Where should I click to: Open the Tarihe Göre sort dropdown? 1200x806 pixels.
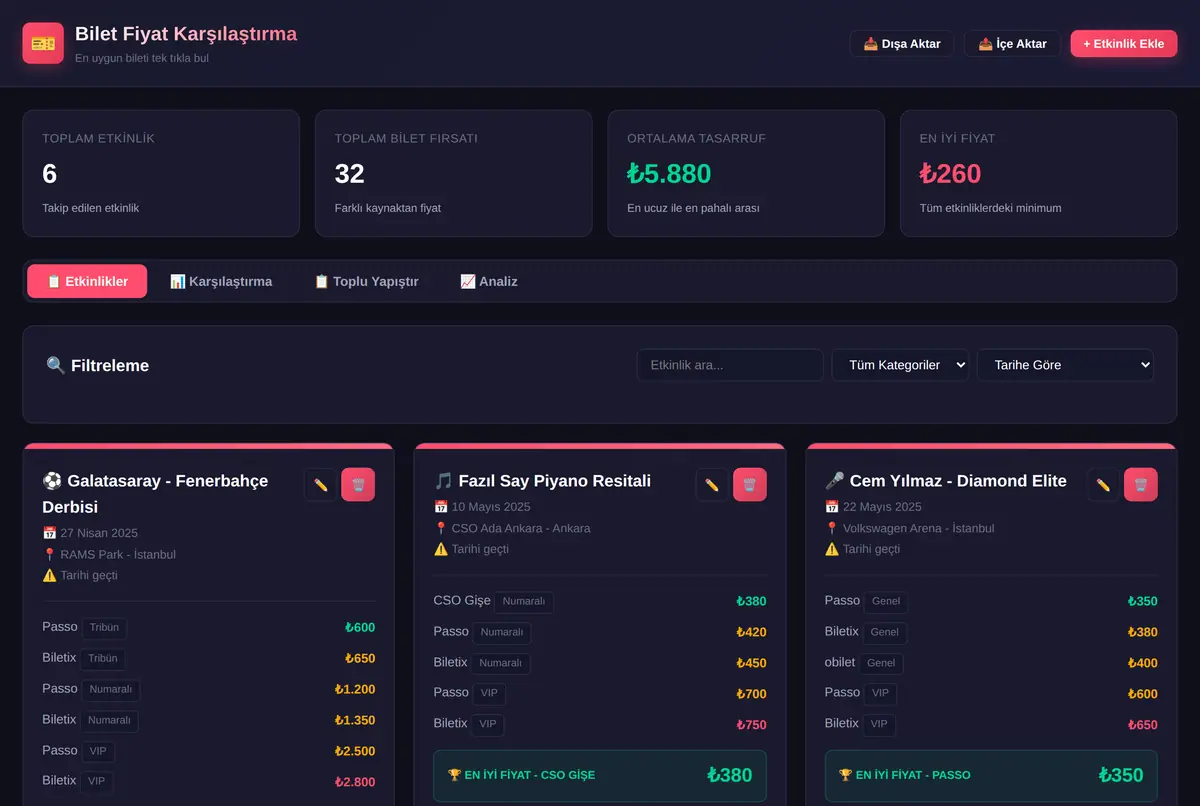click(1065, 365)
